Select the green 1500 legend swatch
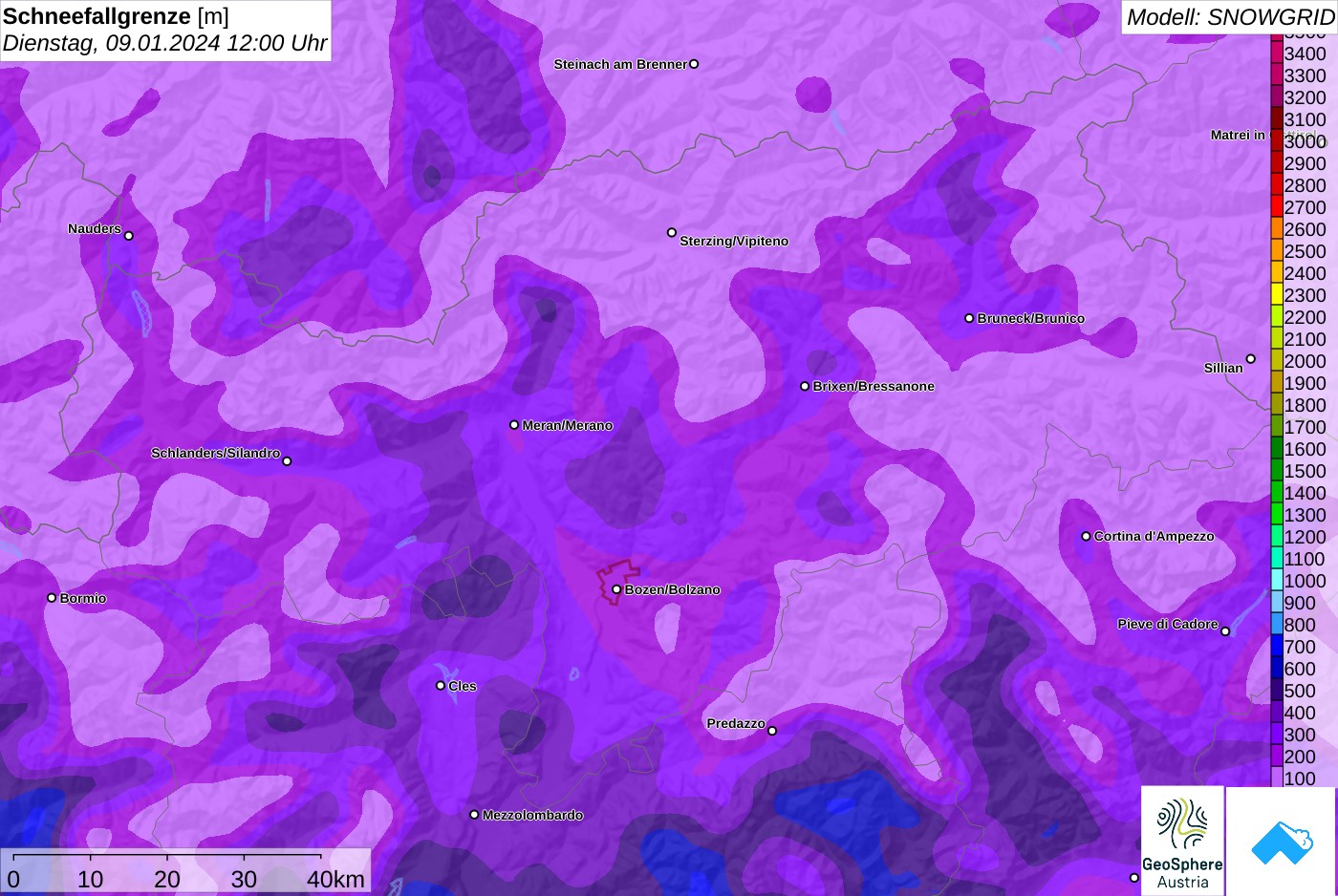This screenshot has width=1338, height=896. (1276, 471)
